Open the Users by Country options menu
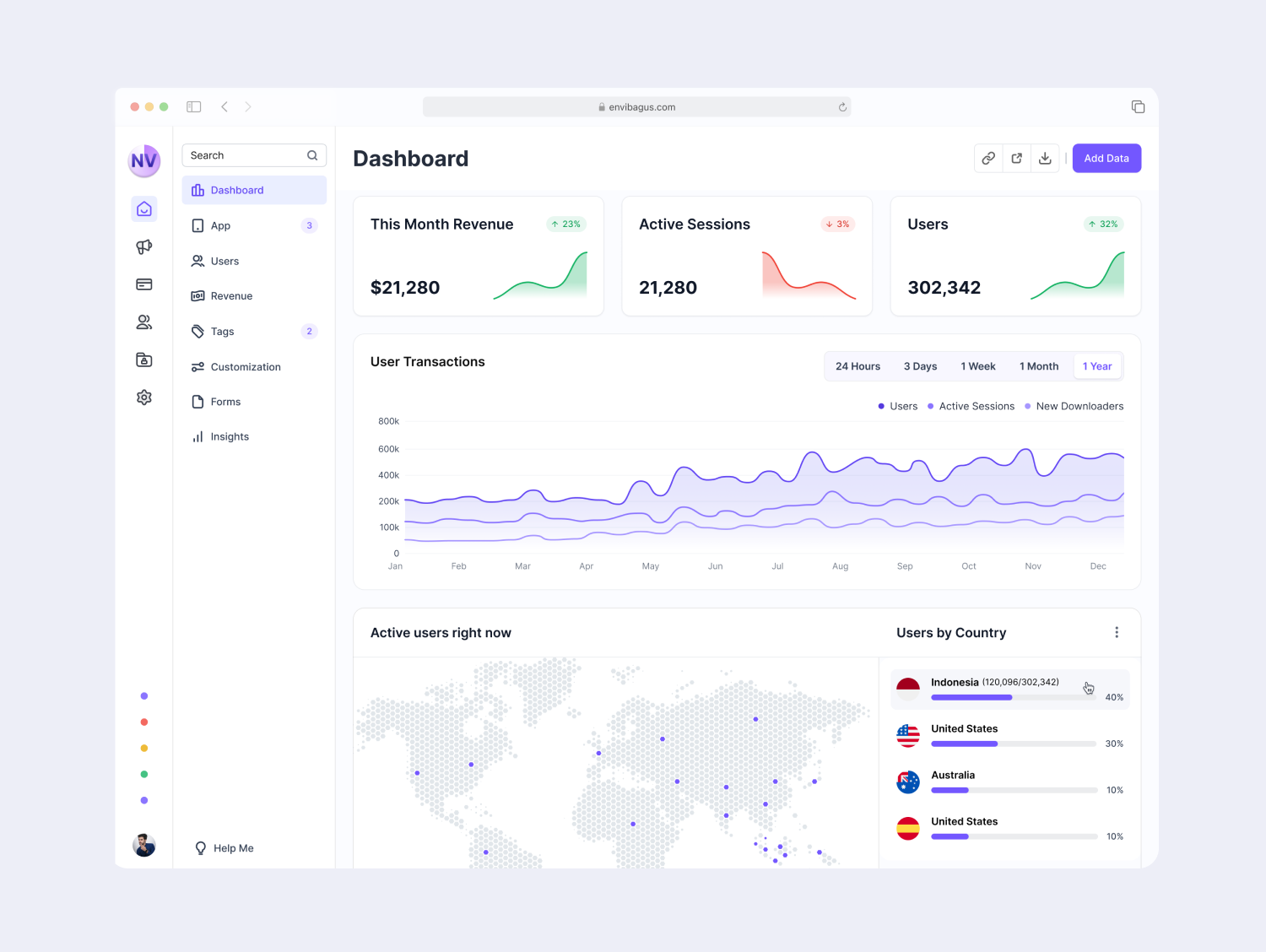 click(1117, 631)
